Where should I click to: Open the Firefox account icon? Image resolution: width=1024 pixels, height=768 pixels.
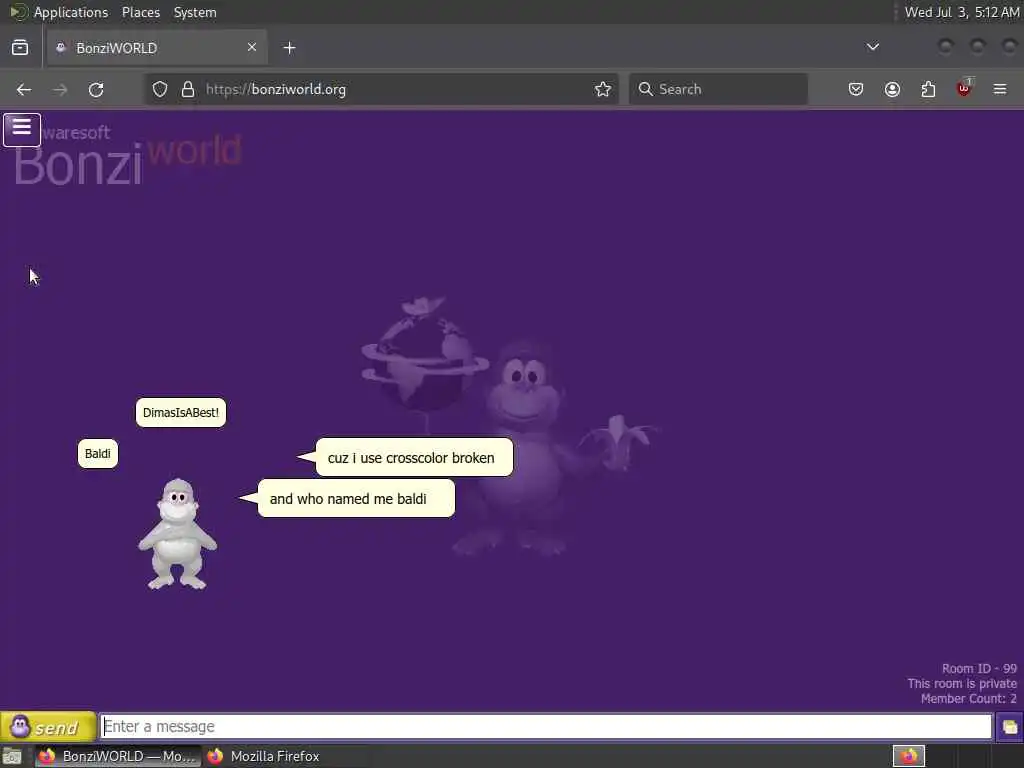(892, 89)
